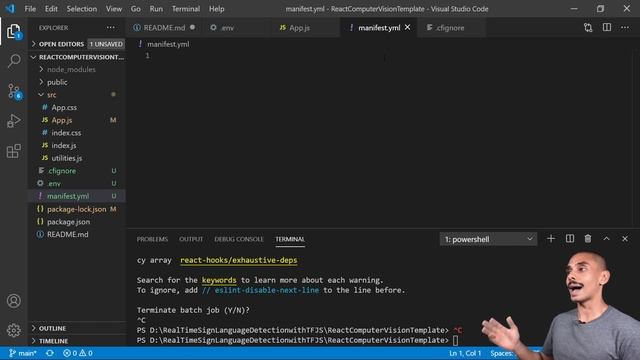Create a new terminal with plus icon
Viewport: 640px width, 360px height.
click(551, 239)
